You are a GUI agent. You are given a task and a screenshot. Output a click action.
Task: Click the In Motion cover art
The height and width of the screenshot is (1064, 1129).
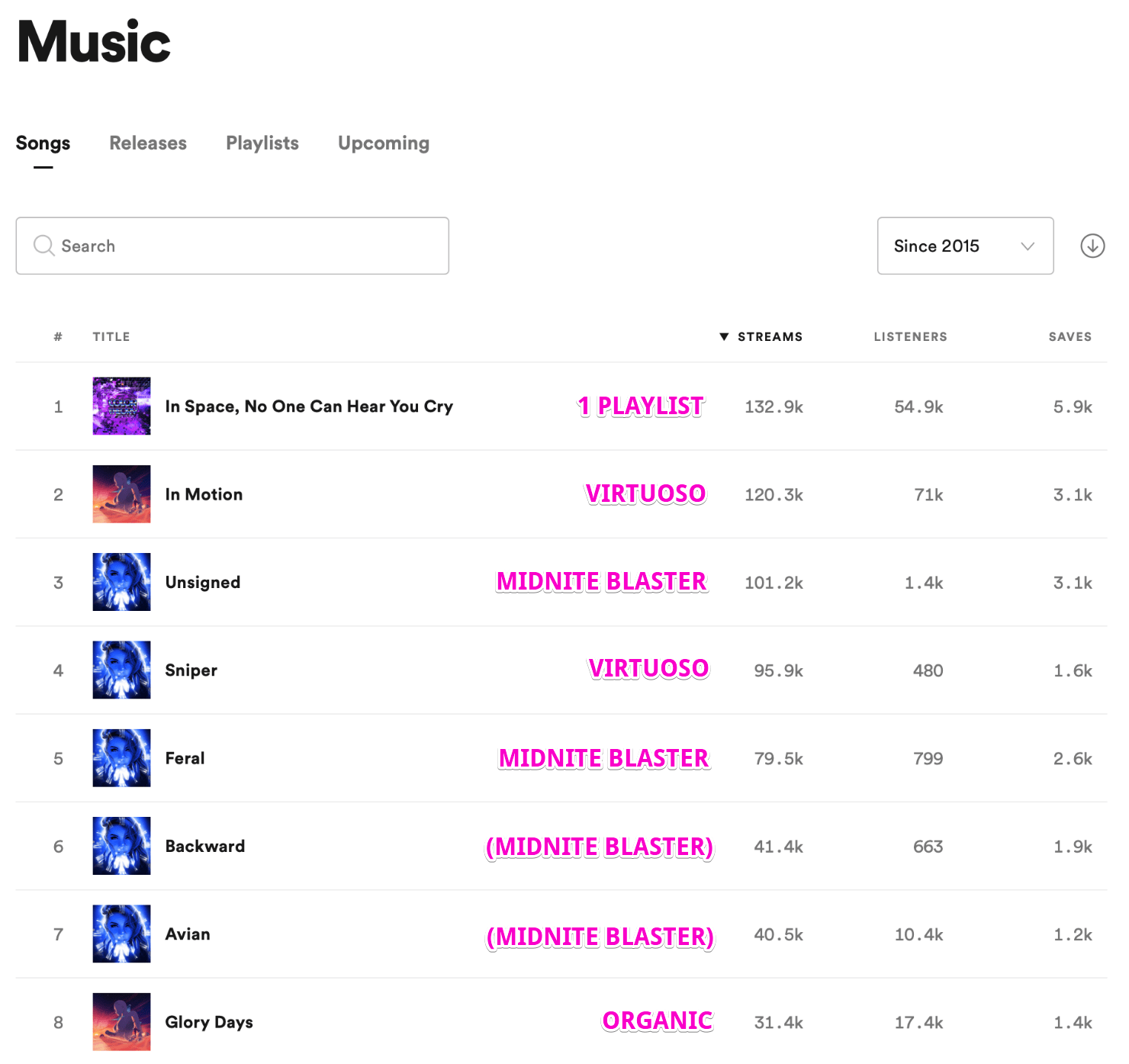coord(121,493)
